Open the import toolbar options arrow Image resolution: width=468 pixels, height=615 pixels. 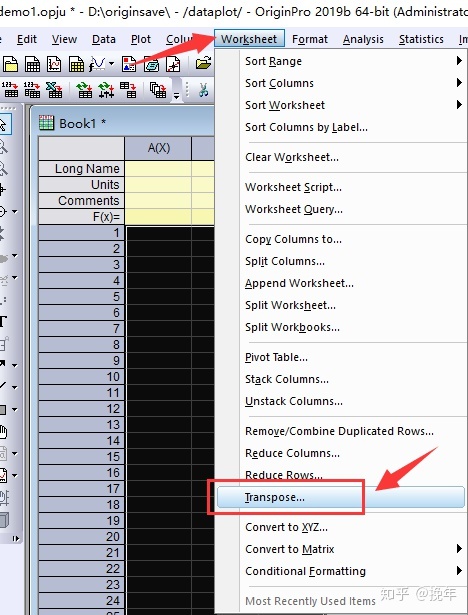coord(177,96)
